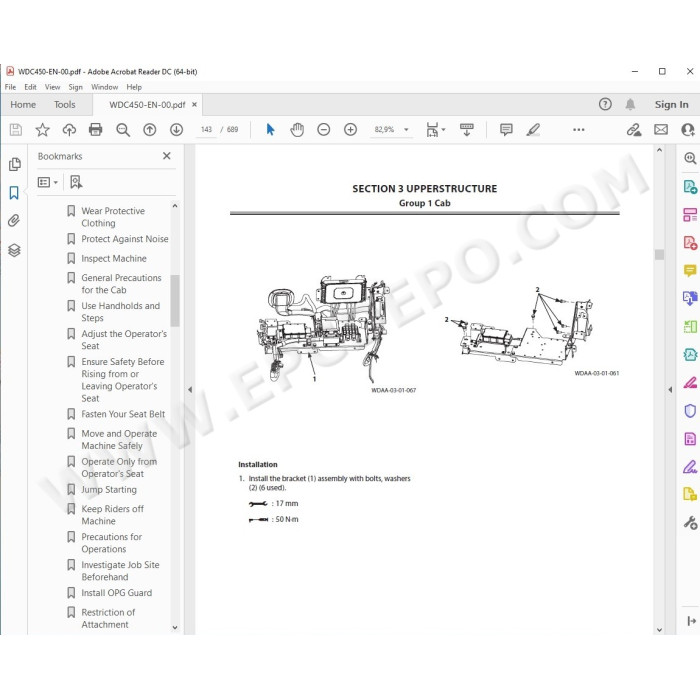
Task: Open the File menu
Action: (10, 87)
